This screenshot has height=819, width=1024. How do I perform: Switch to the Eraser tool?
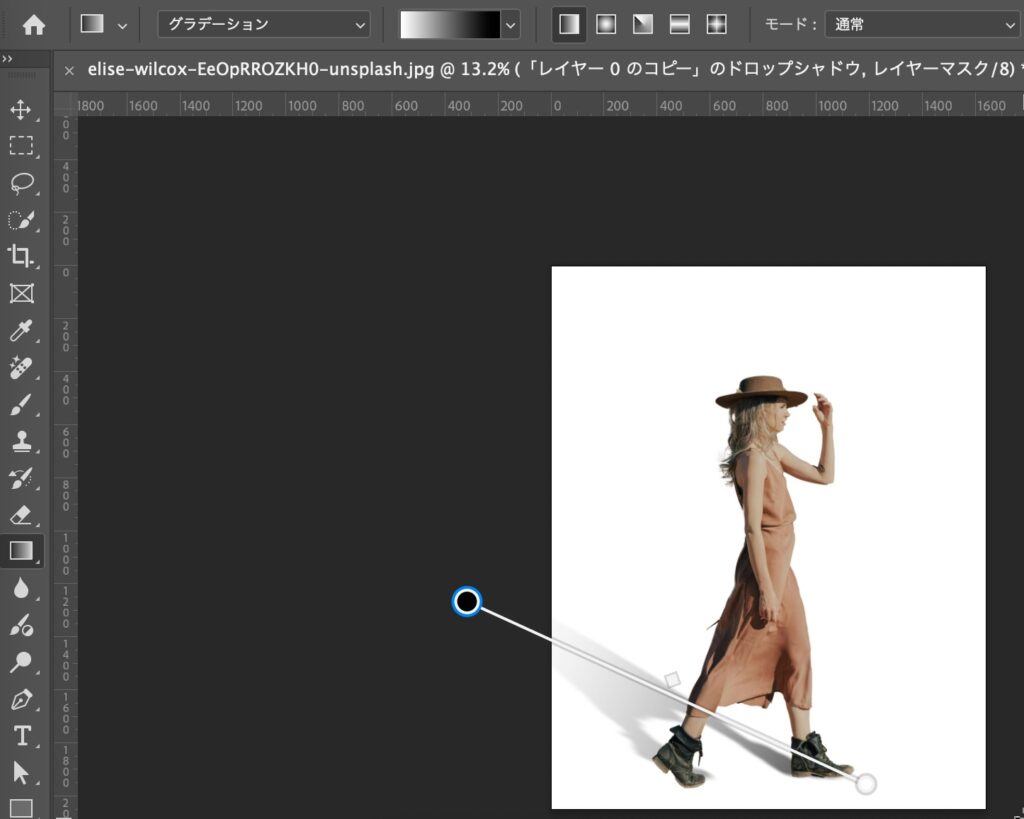pyautogui.click(x=21, y=514)
